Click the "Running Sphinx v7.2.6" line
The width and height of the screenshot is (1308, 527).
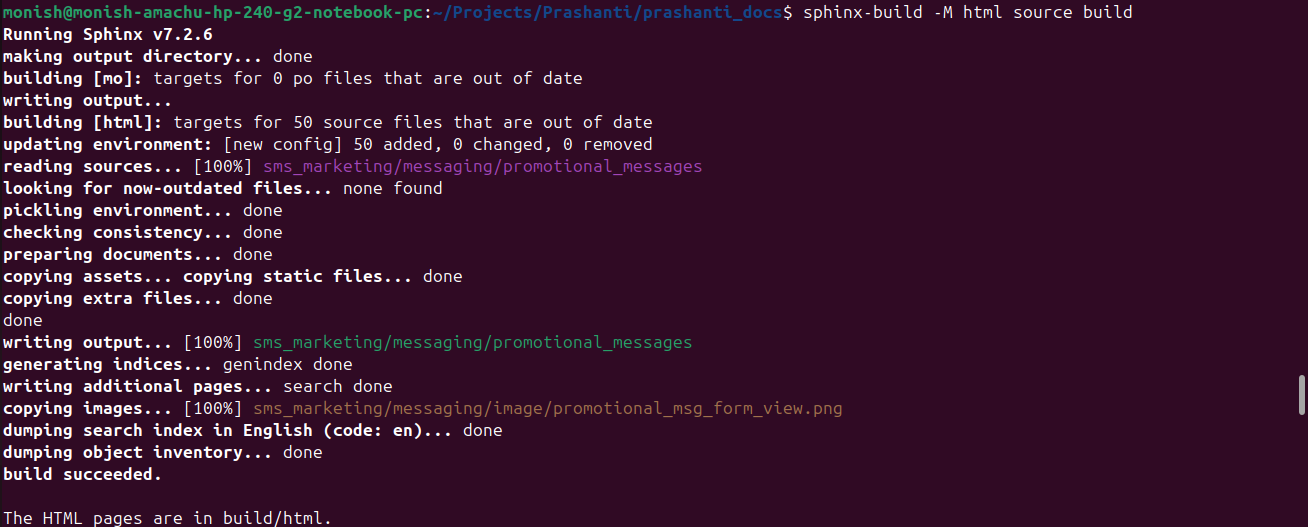pos(108,34)
